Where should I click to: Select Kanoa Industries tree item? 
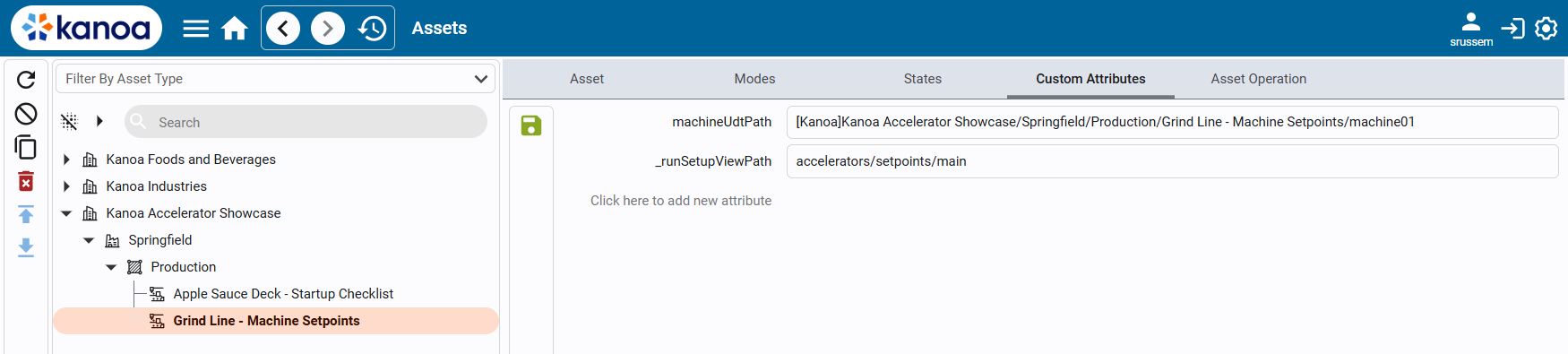tap(156, 186)
